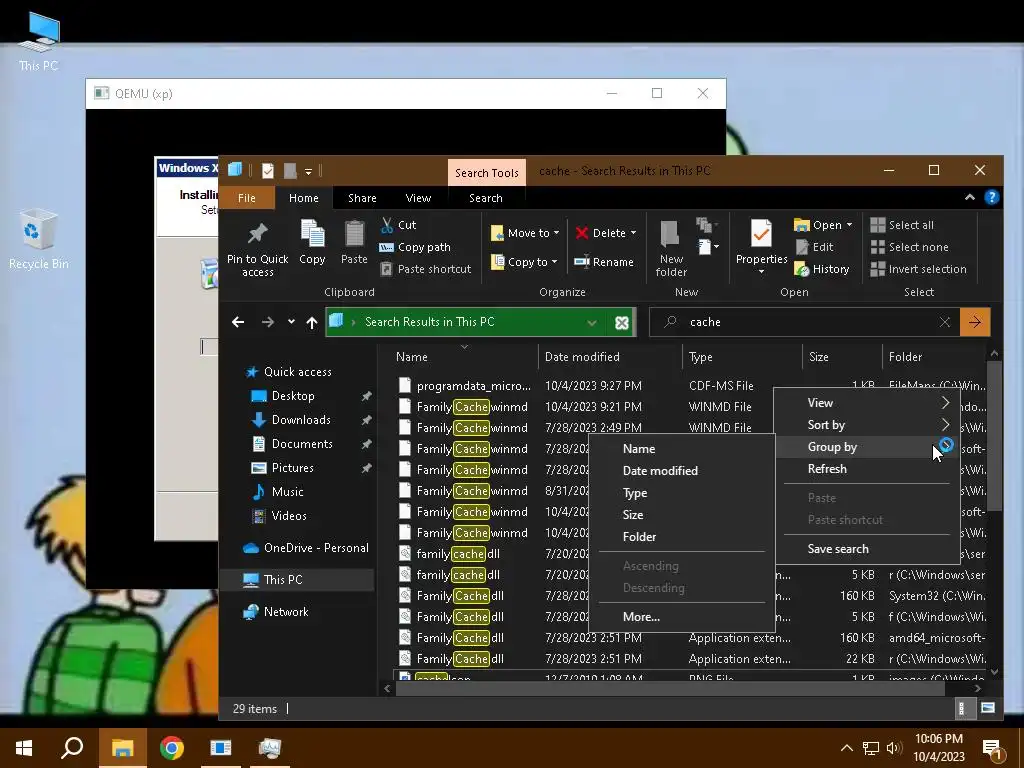Group by Date modified
The height and width of the screenshot is (768, 1024).
coord(682,471)
